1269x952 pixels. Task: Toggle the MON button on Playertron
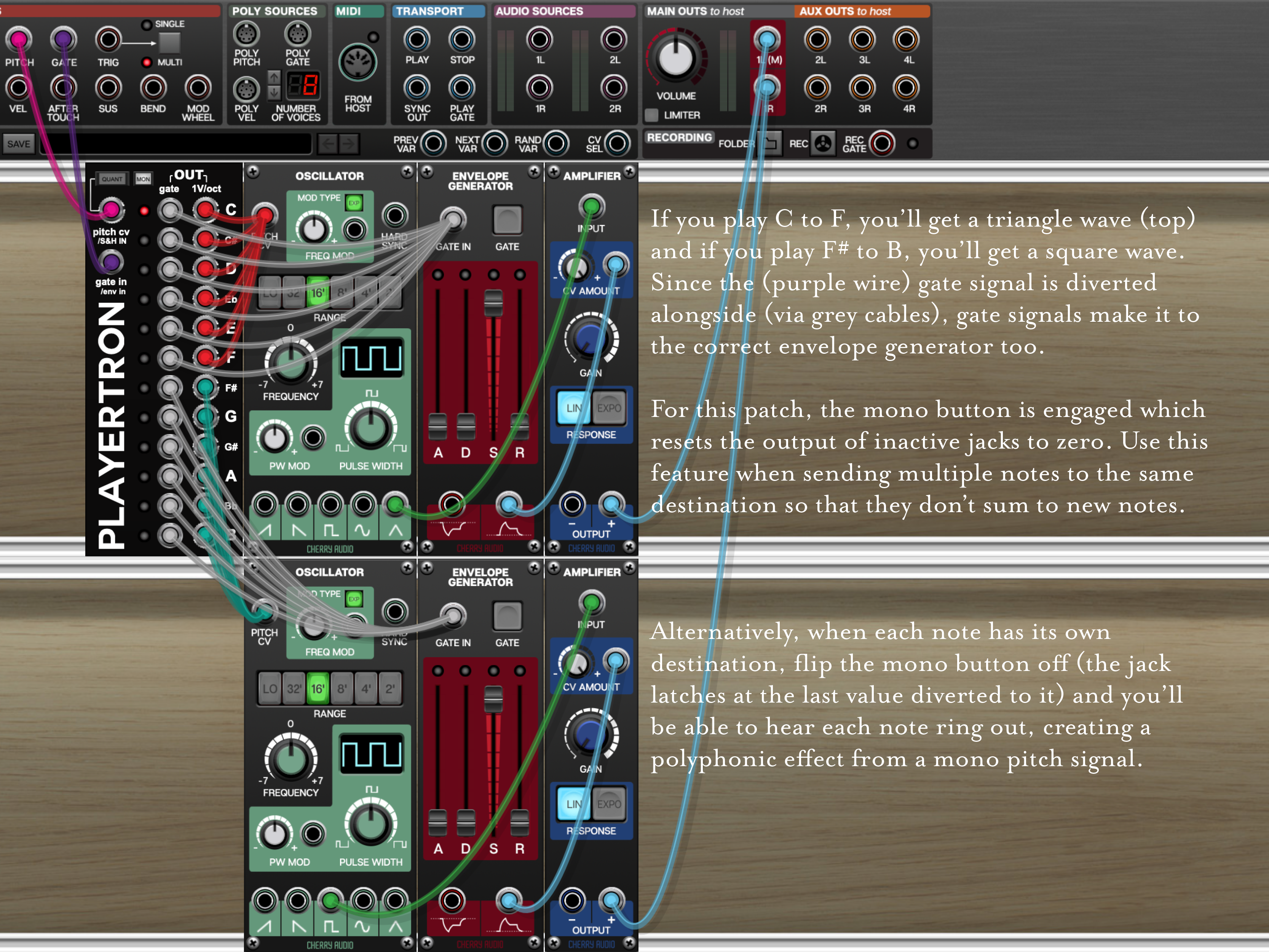click(x=143, y=179)
